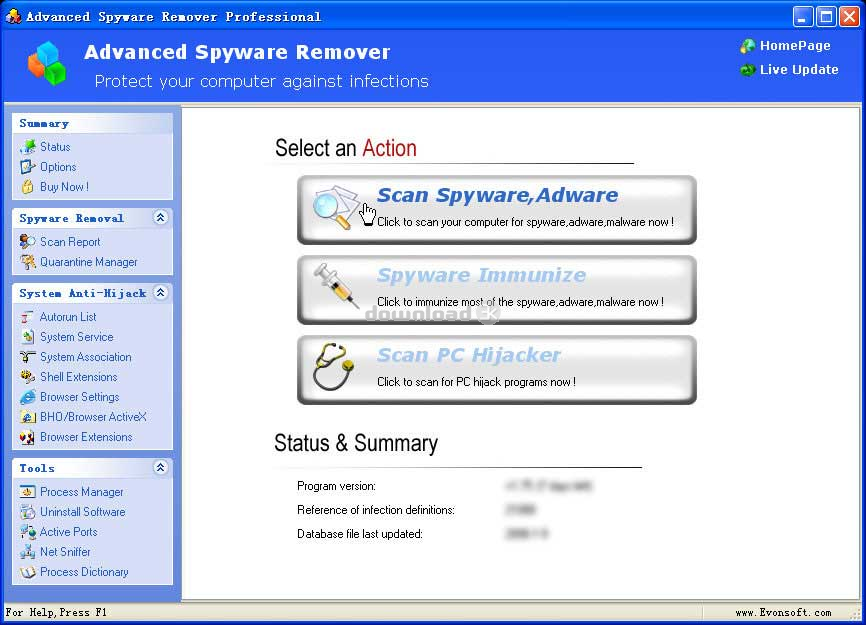The height and width of the screenshot is (625, 866).
Task: Click the Live Update green icon
Action: pos(748,70)
